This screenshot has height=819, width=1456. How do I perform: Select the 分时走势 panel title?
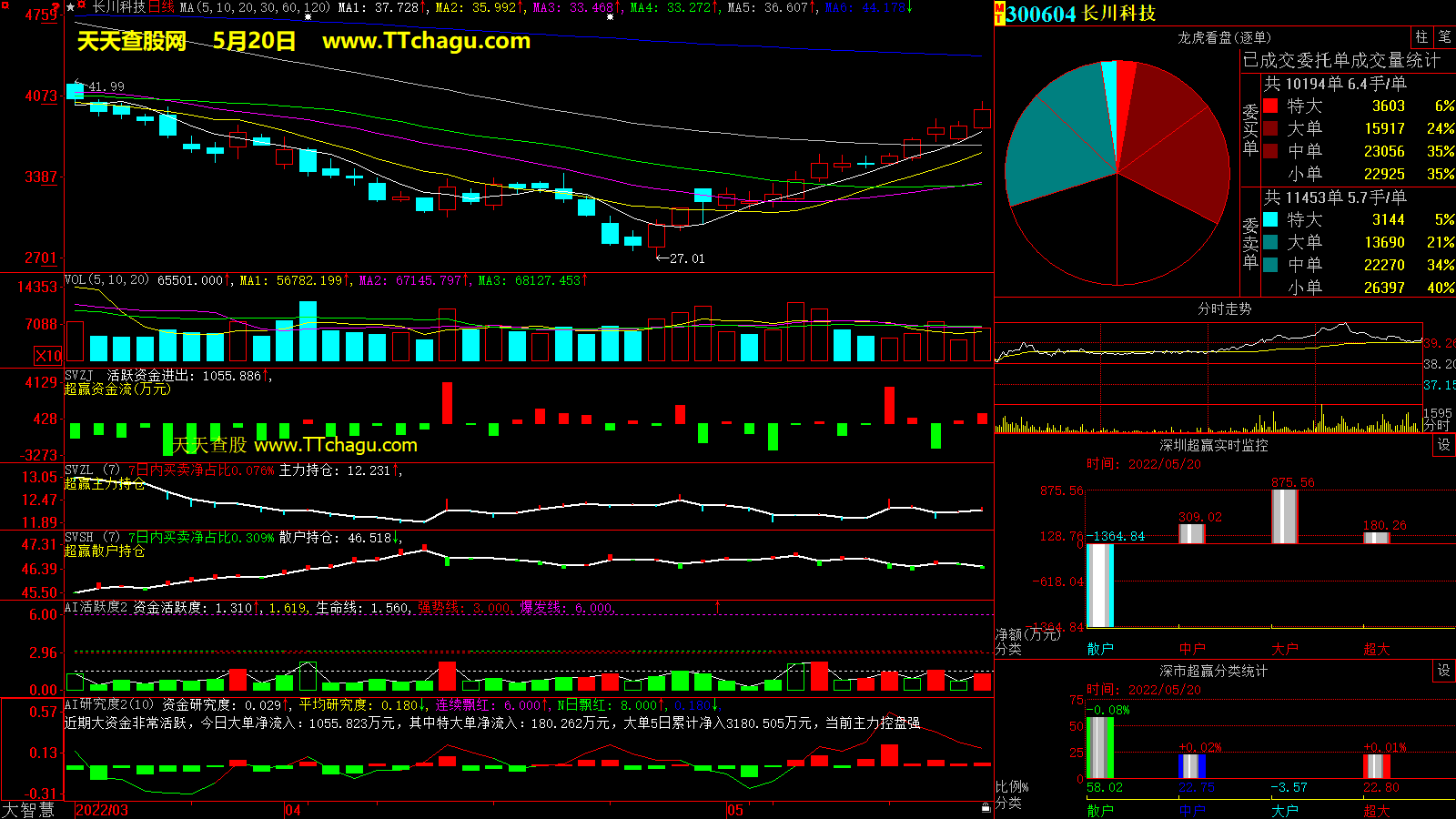click(x=1224, y=308)
